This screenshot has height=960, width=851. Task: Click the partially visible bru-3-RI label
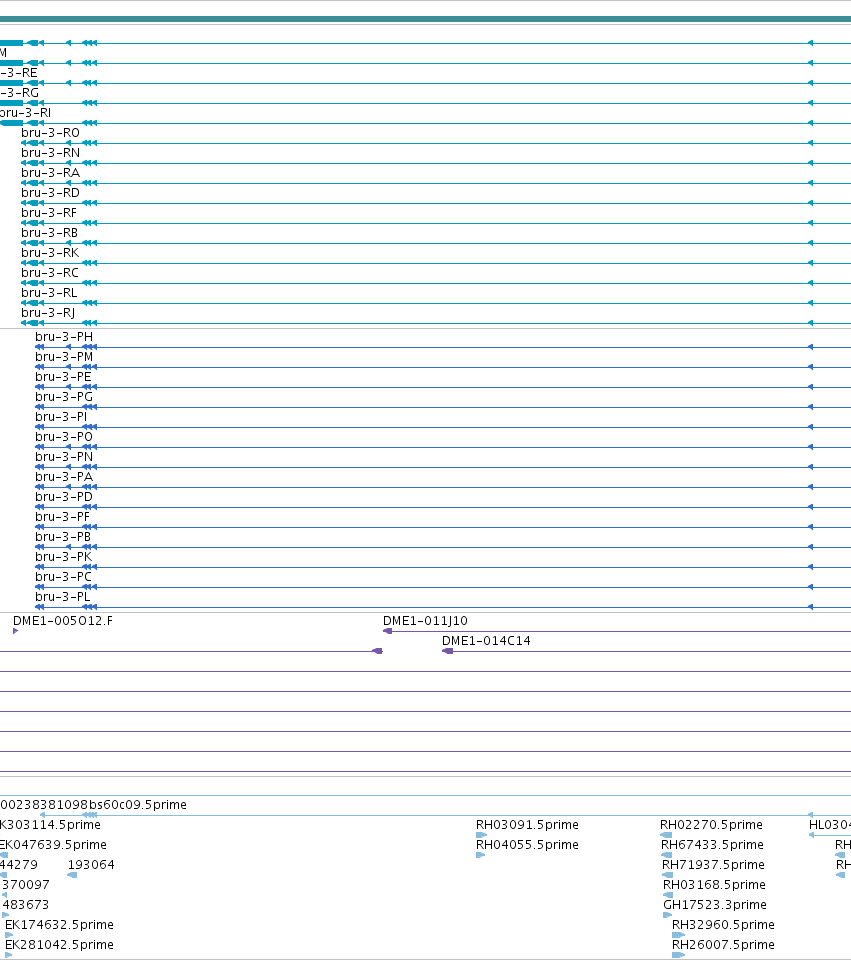click(25, 113)
